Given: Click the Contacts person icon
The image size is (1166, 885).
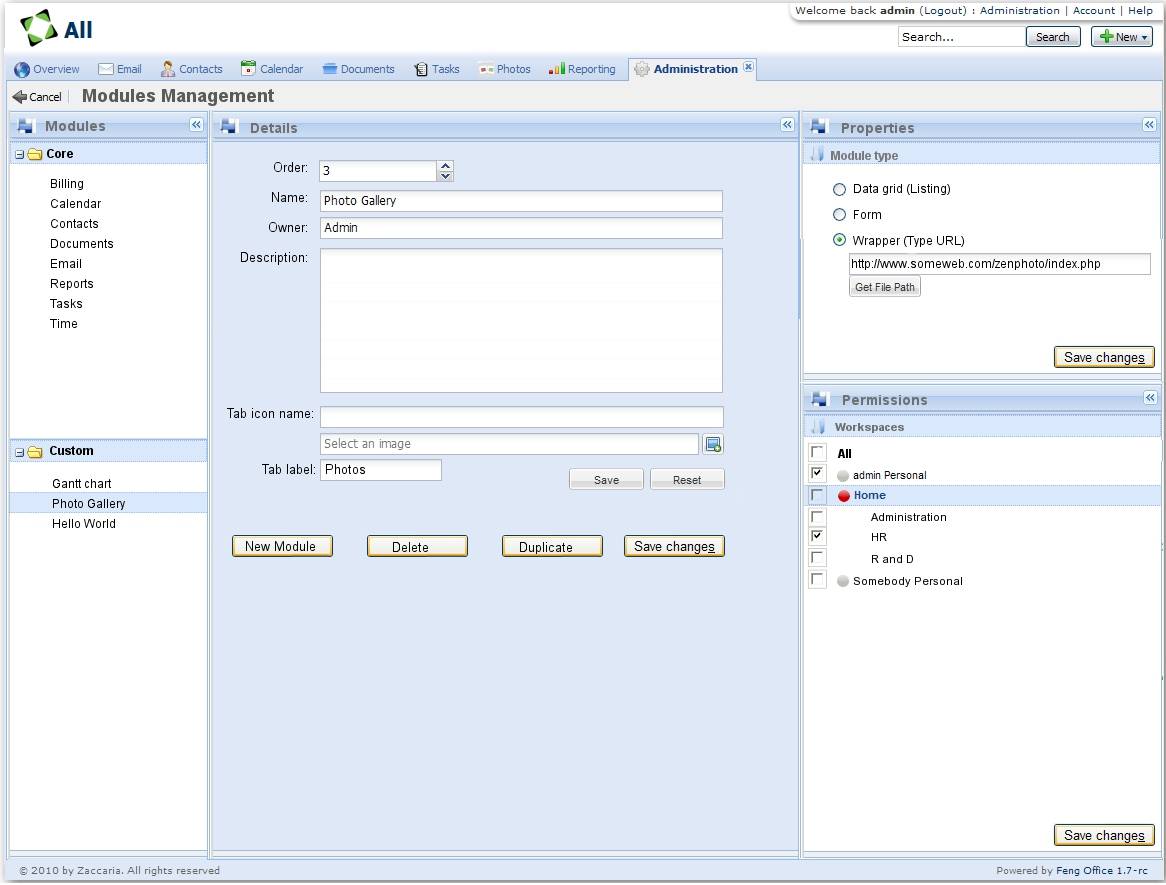Looking at the screenshot, I should click(168, 69).
